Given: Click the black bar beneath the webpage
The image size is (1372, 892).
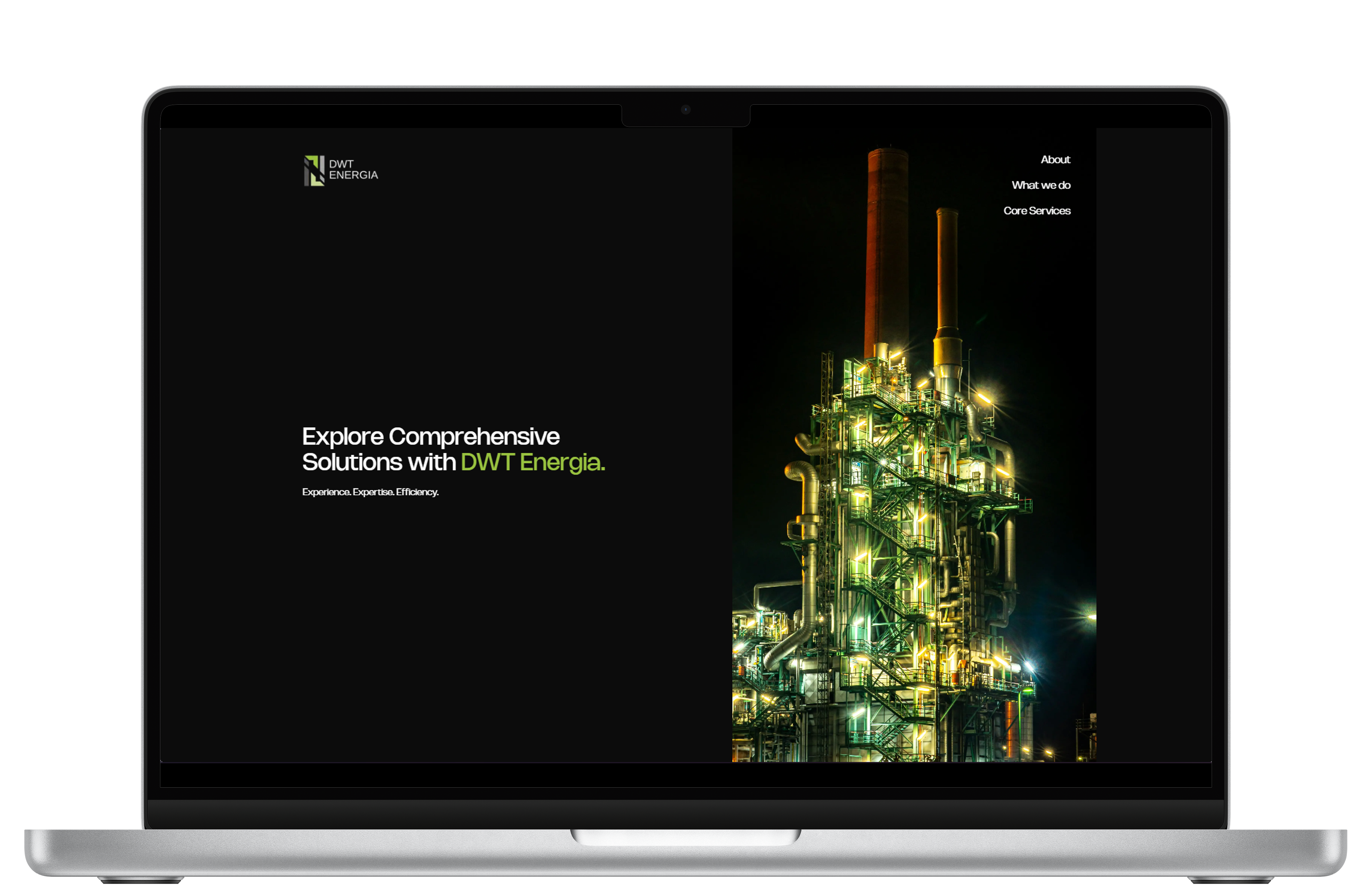Looking at the screenshot, I should click(x=685, y=775).
